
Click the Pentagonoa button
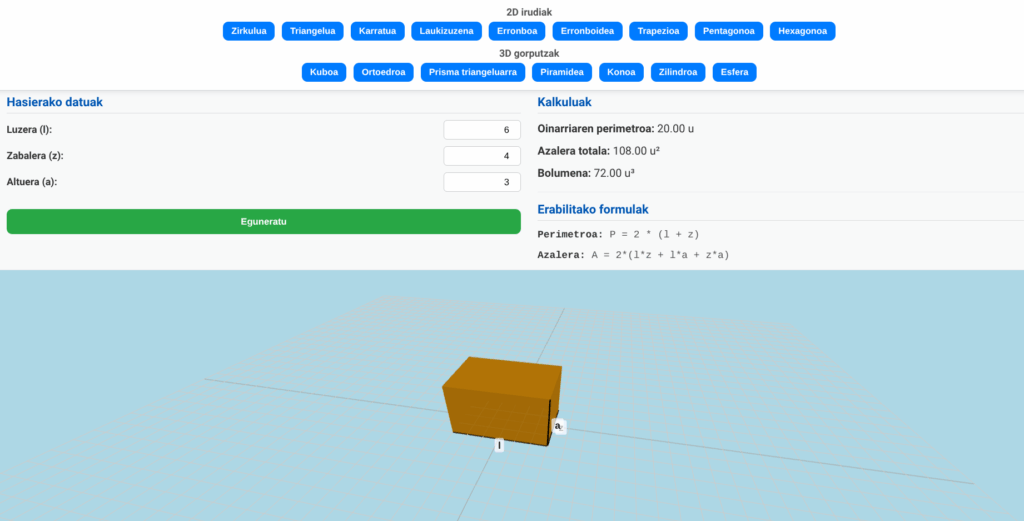(729, 31)
